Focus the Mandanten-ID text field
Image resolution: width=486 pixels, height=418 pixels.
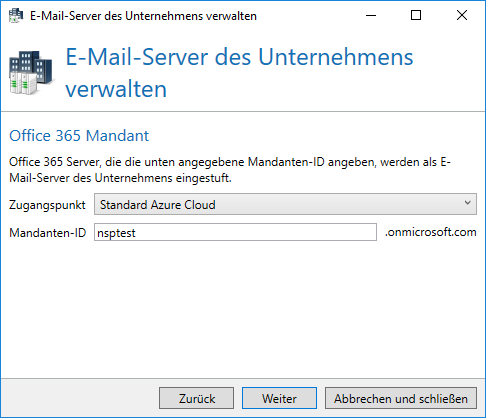235,232
